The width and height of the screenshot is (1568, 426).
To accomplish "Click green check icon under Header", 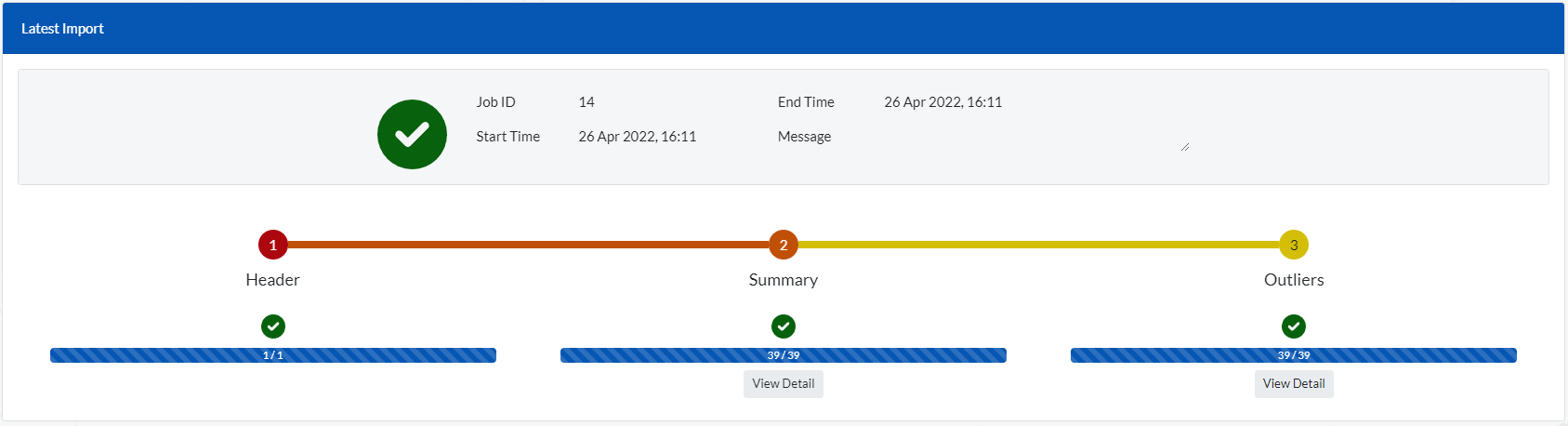I will (x=273, y=326).
